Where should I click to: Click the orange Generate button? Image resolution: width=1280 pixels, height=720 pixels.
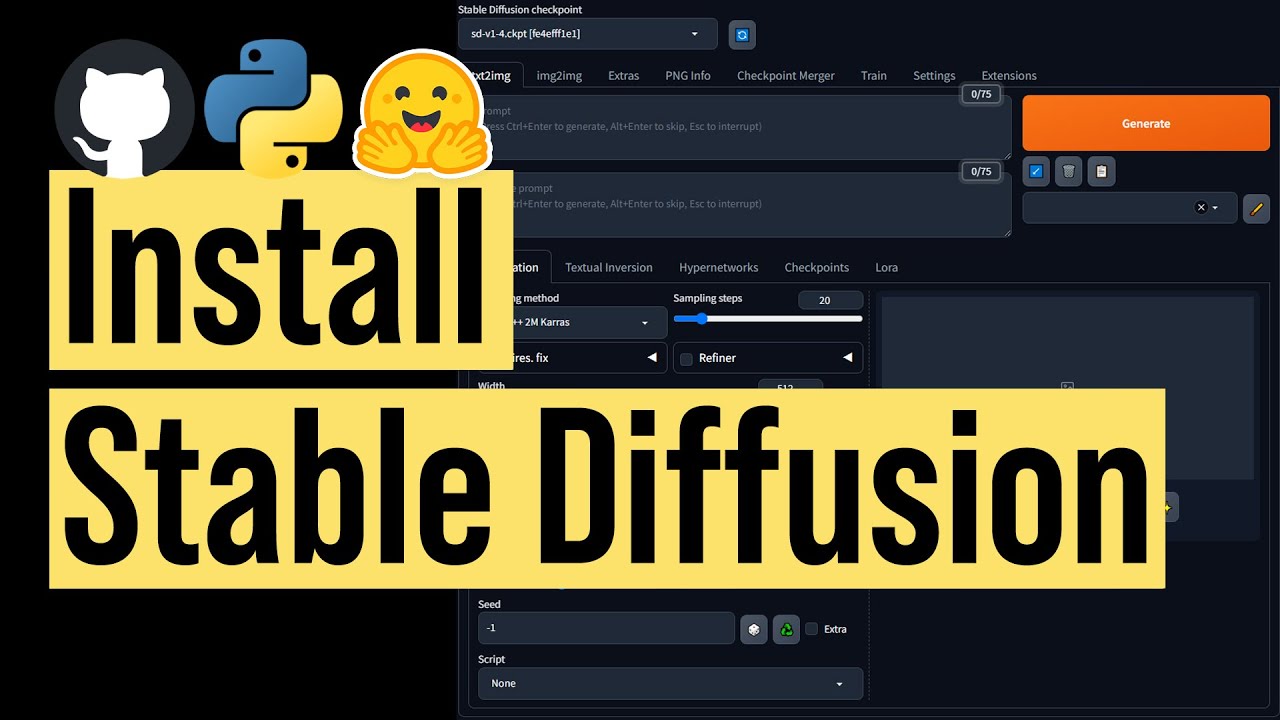pyautogui.click(x=1146, y=124)
